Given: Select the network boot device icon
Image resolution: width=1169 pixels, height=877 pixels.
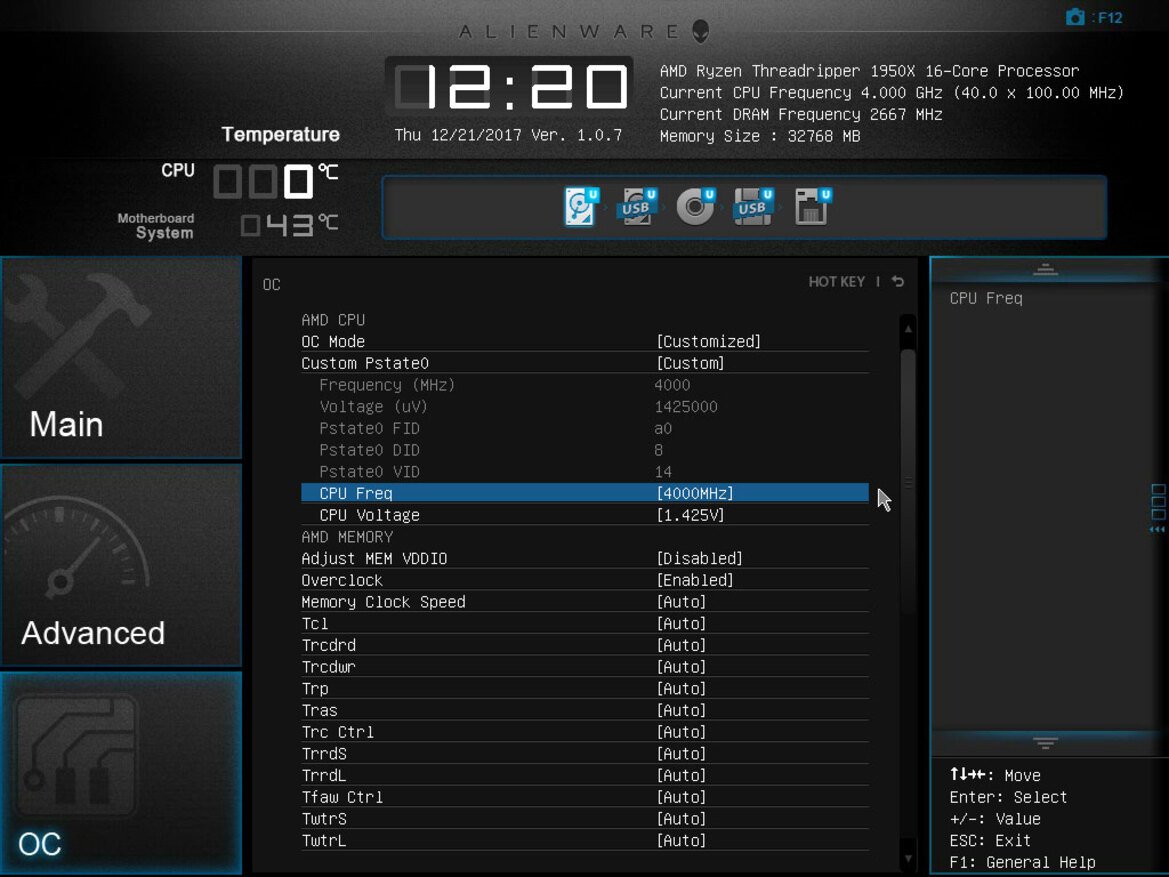Looking at the screenshot, I should [x=812, y=206].
